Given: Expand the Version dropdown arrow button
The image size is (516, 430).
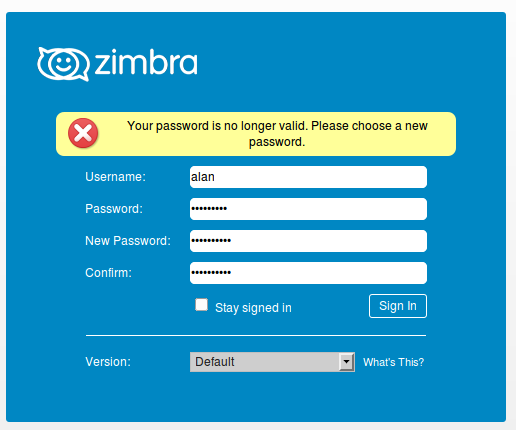Looking at the screenshot, I should pos(346,362).
